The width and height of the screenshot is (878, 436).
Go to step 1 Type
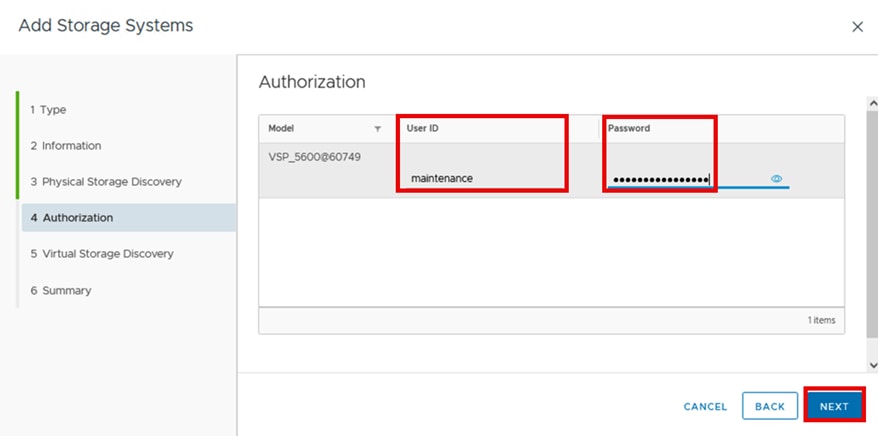click(48, 109)
